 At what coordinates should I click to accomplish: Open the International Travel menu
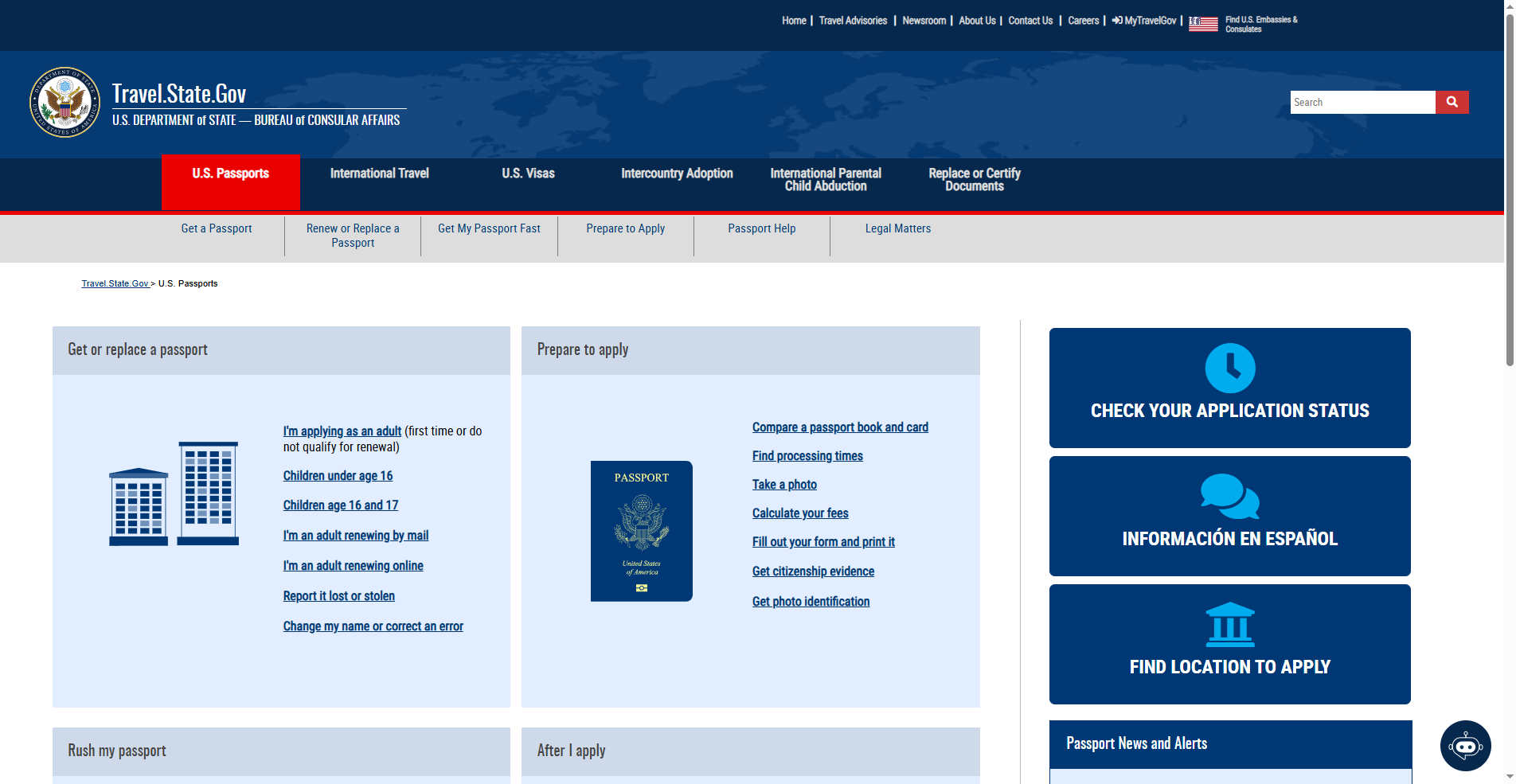379,174
